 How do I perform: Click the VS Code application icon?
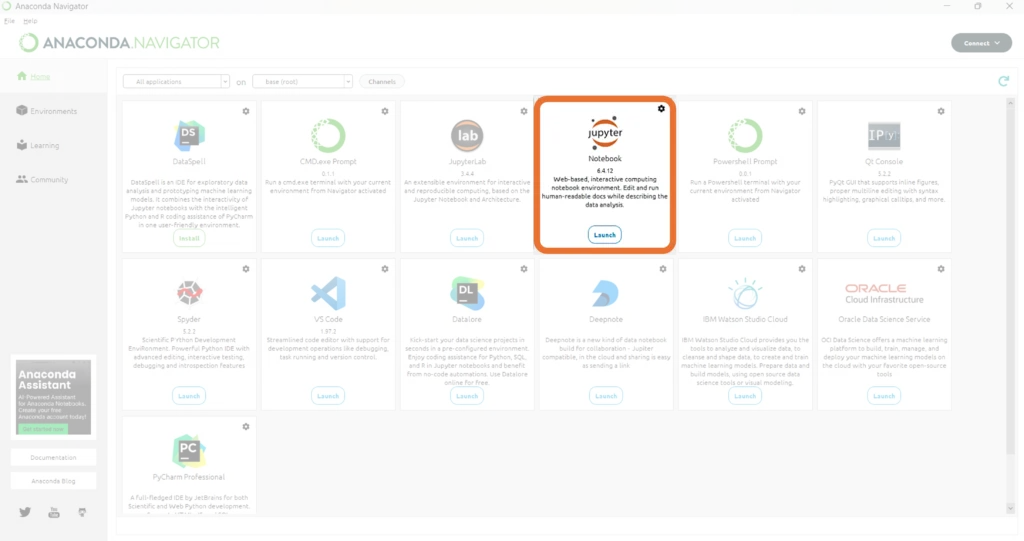pyautogui.click(x=328, y=293)
